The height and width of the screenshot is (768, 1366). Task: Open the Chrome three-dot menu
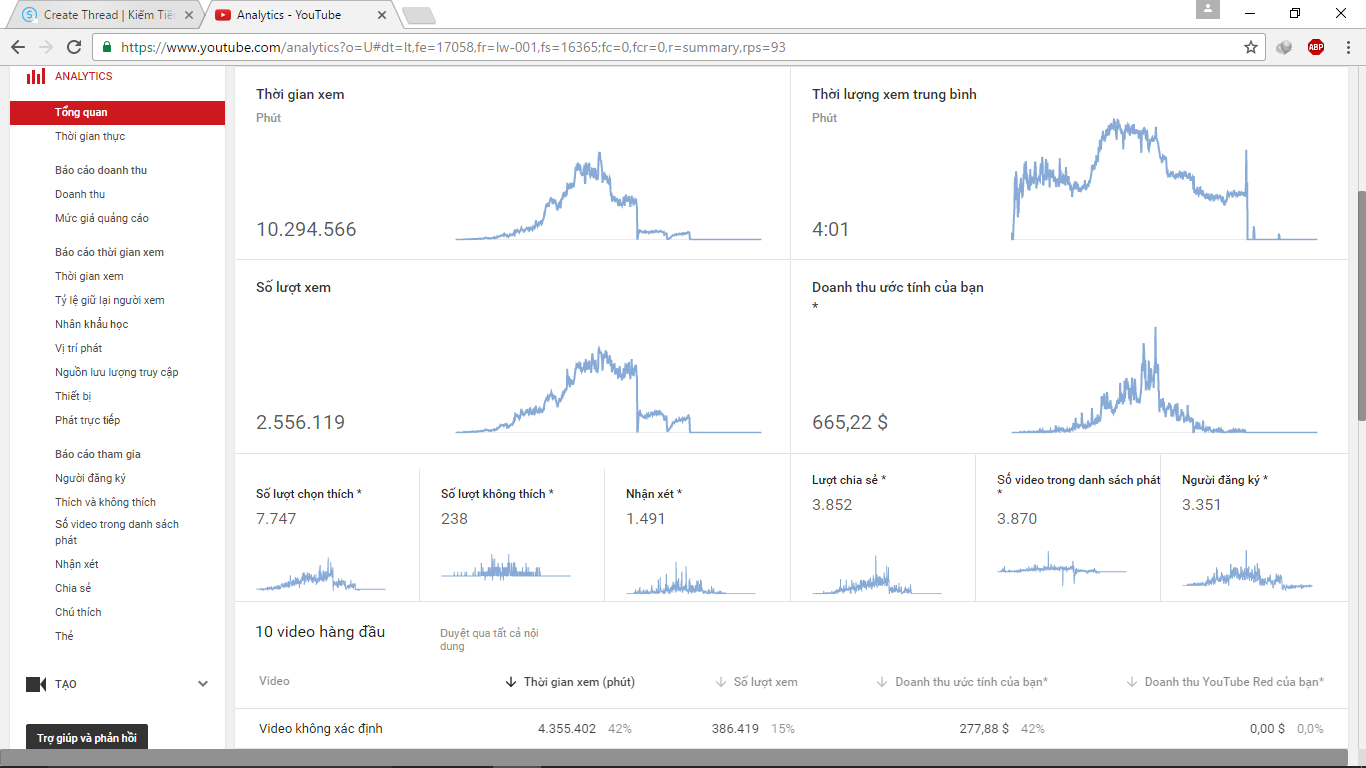(1346, 47)
